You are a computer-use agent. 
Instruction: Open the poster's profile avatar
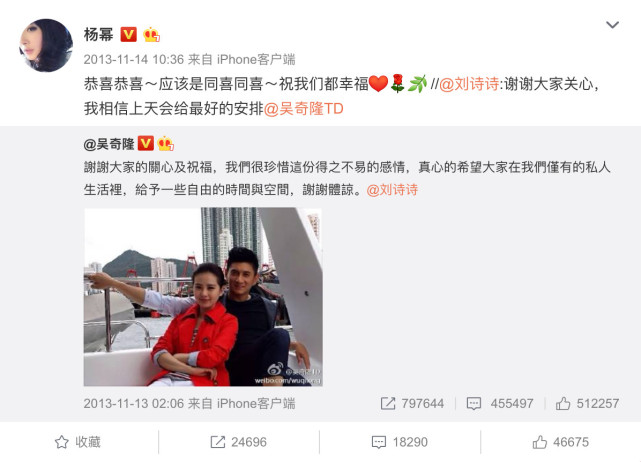(x=46, y=45)
